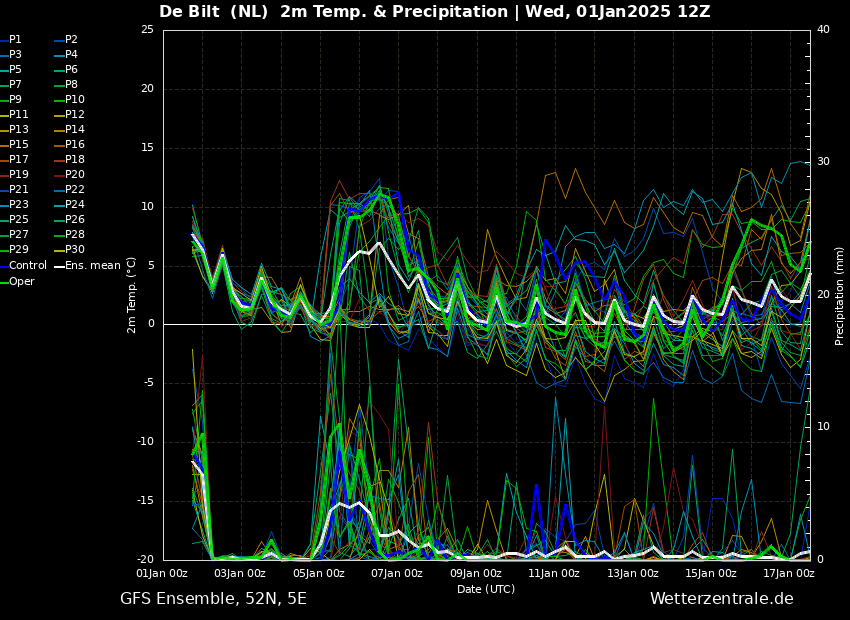Click the Oper legend entry
The image size is (850, 620).
coord(21,281)
